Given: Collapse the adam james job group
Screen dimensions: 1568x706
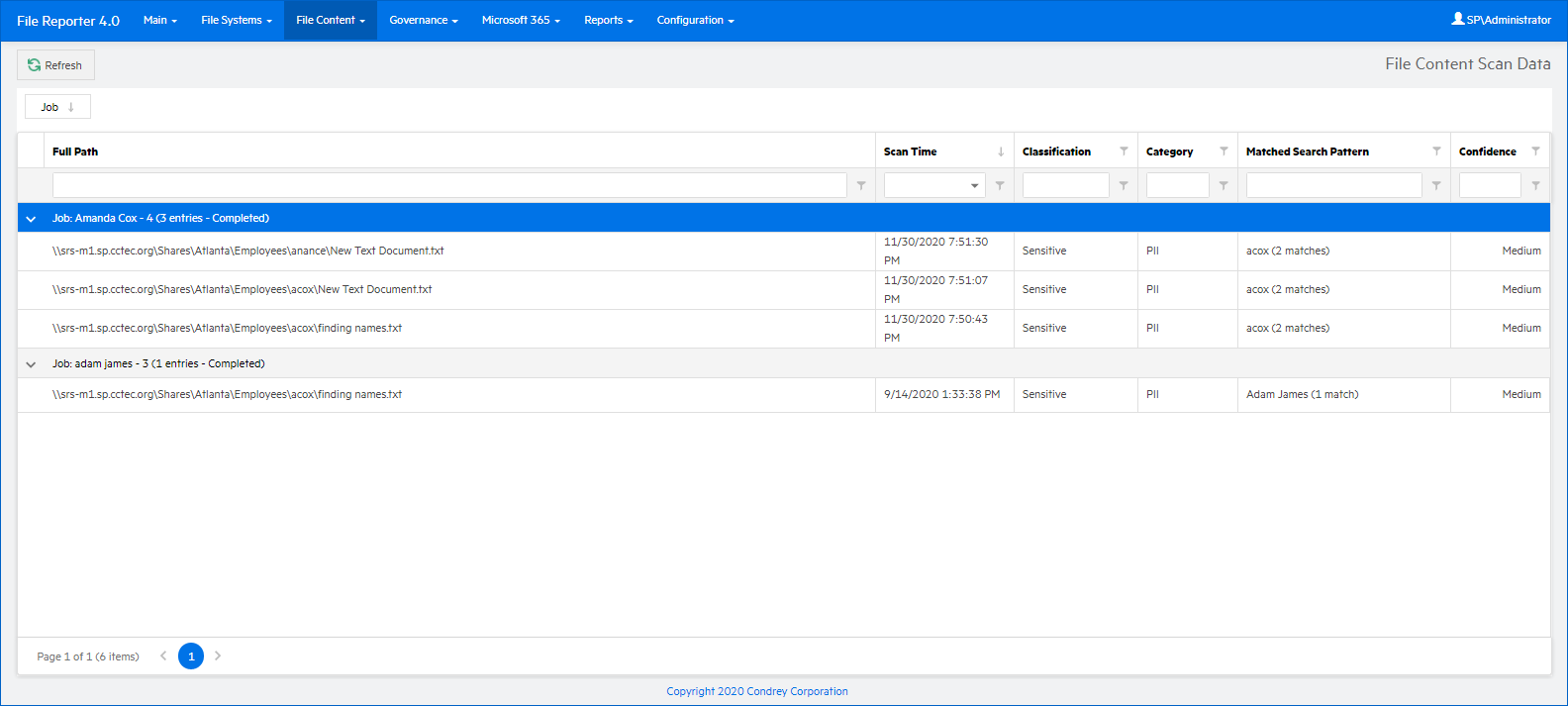Looking at the screenshot, I should click(x=31, y=364).
